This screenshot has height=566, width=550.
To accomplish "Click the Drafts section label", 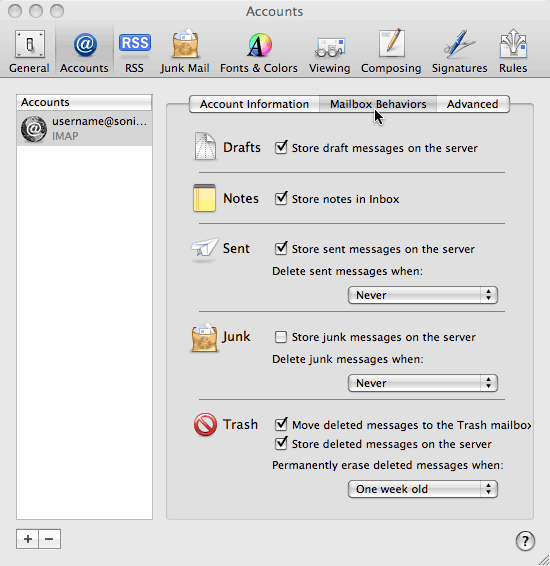I will point(241,147).
